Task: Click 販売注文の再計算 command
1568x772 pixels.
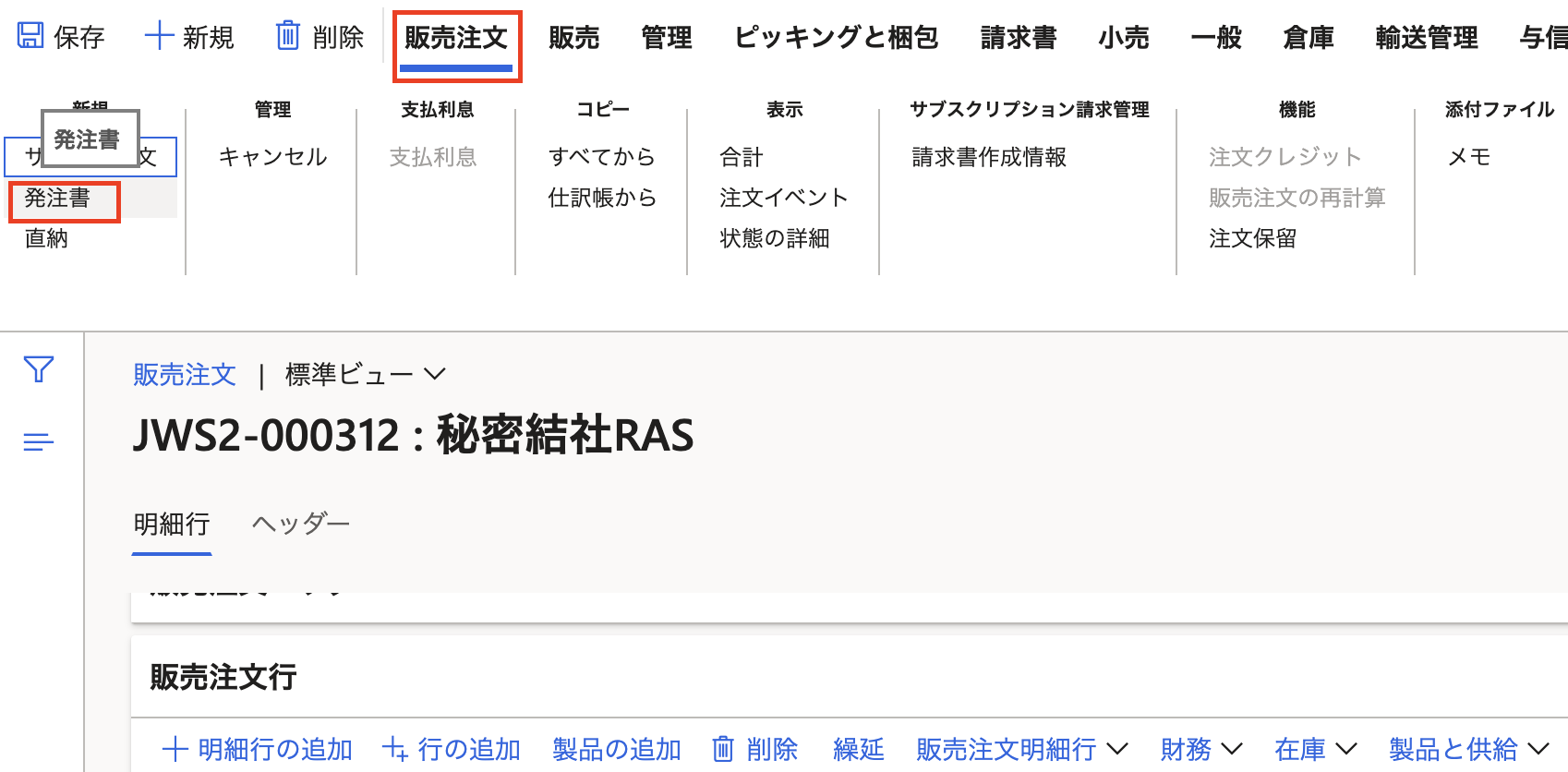Action: click(x=1297, y=198)
